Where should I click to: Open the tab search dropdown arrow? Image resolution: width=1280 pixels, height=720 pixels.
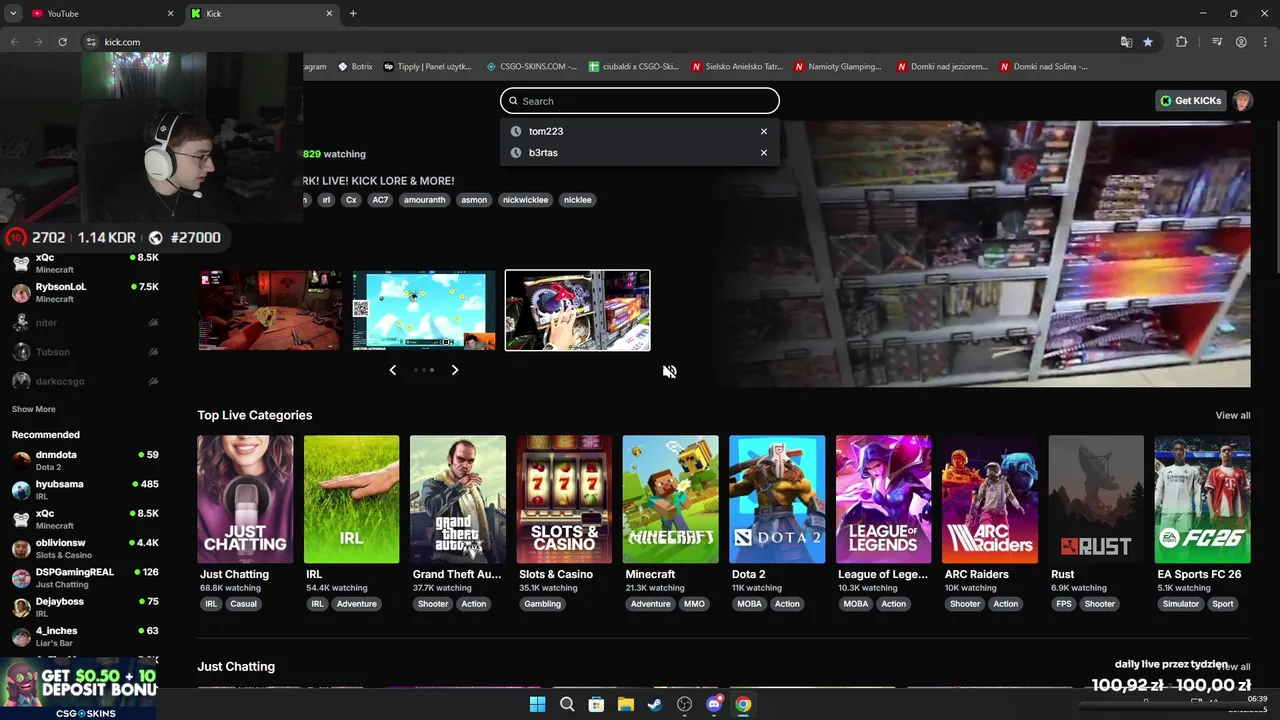point(13,13)
